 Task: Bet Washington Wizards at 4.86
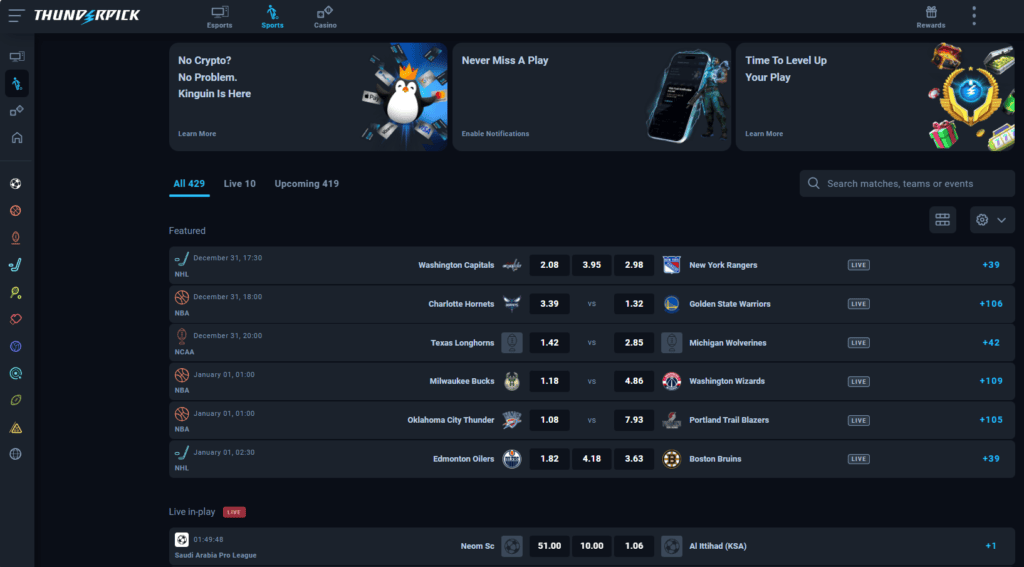pos(634,381)
